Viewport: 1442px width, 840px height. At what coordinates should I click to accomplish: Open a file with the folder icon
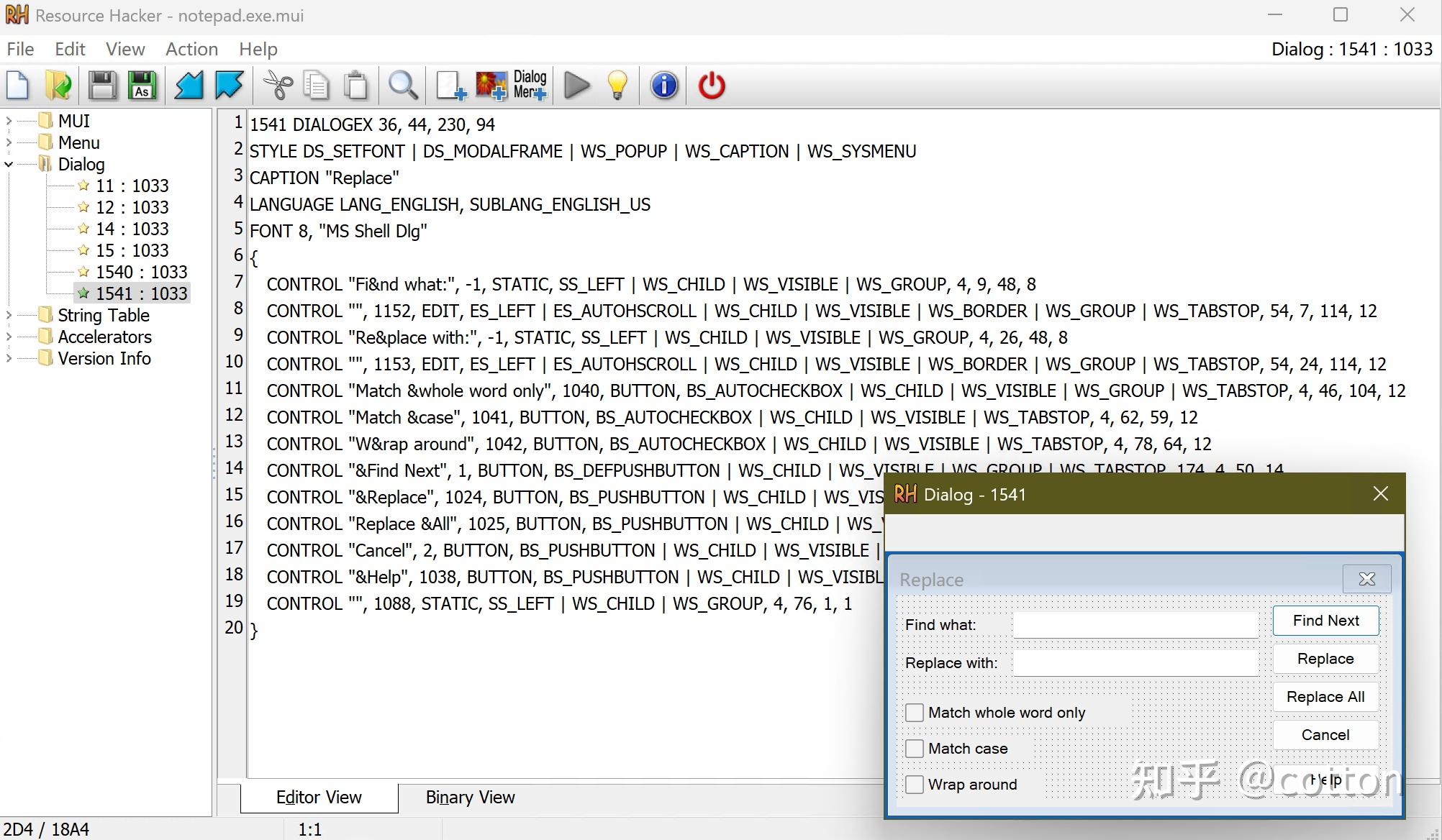click(x=58, y=86)
